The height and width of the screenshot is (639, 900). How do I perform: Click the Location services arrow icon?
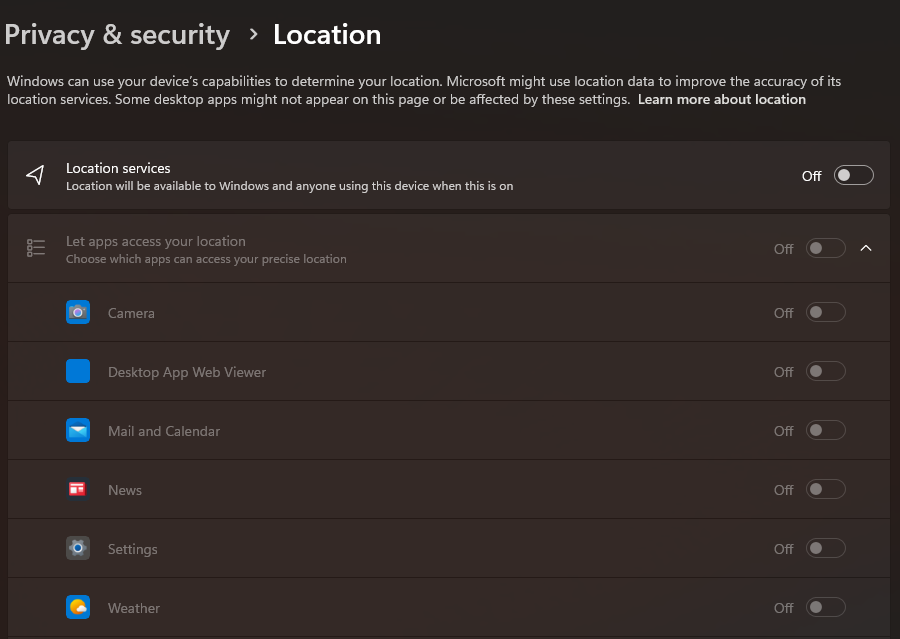36,175
